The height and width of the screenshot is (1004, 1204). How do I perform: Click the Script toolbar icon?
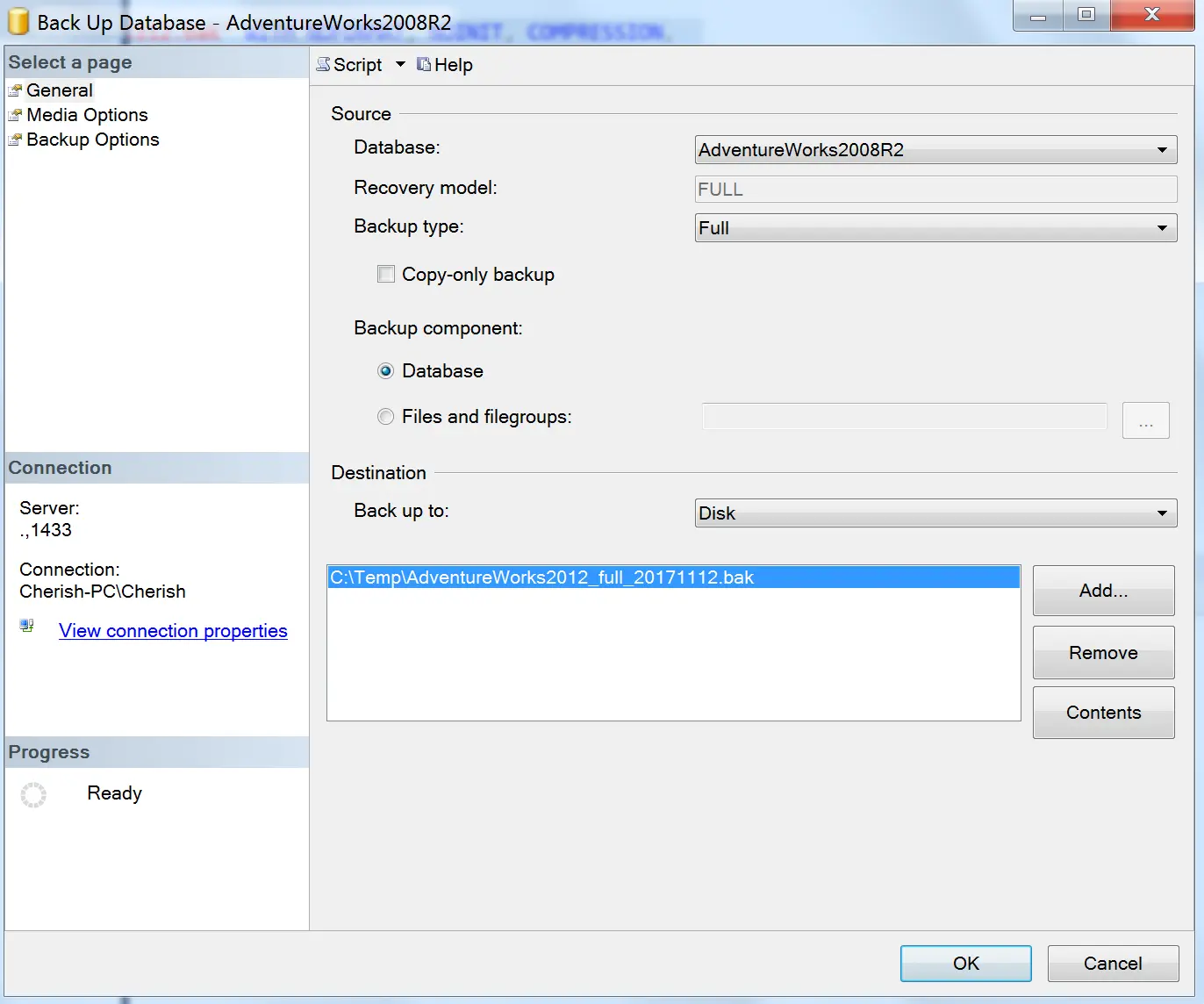[323, 64]
